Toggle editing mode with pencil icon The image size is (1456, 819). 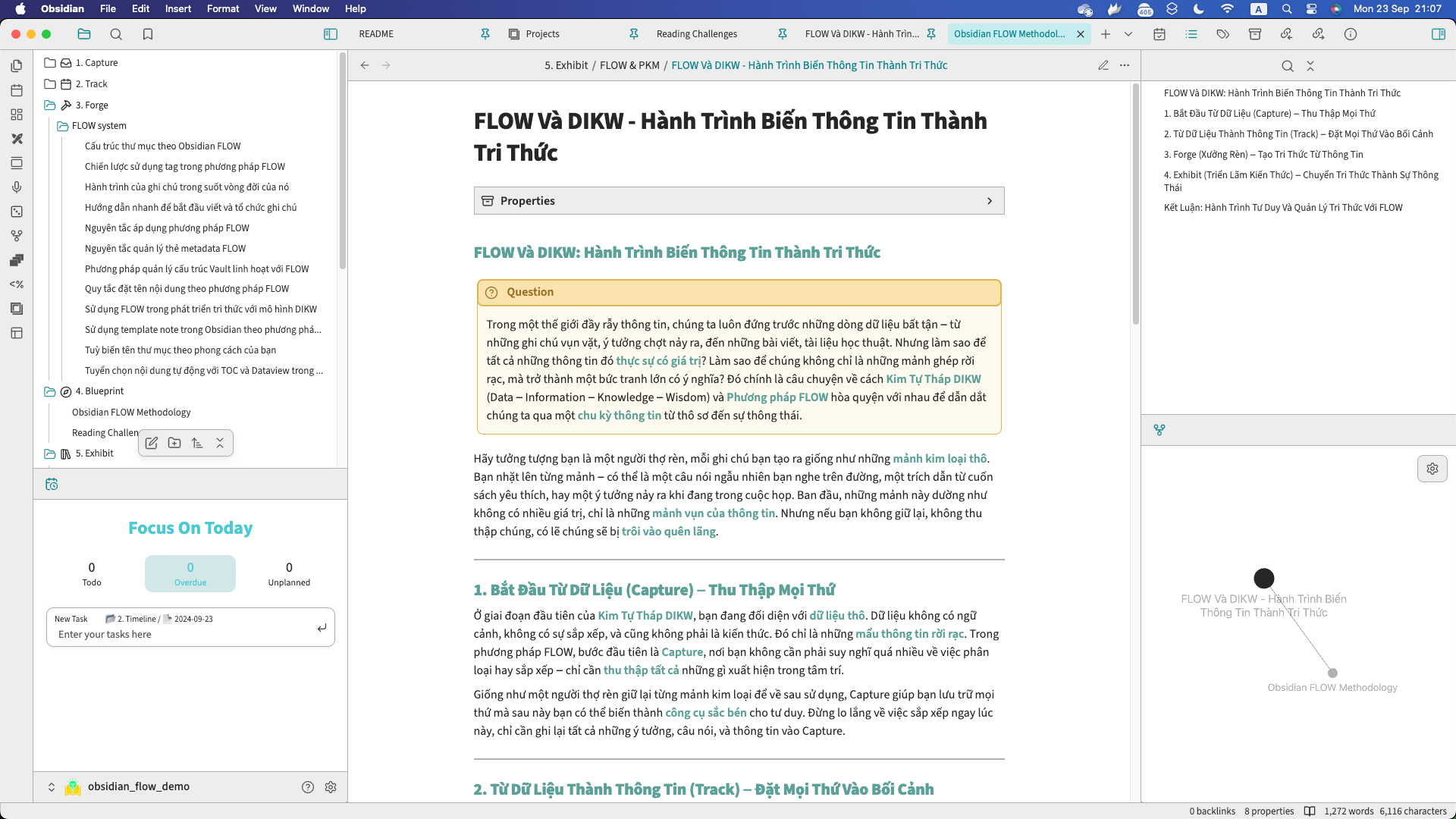point(1103,65)
